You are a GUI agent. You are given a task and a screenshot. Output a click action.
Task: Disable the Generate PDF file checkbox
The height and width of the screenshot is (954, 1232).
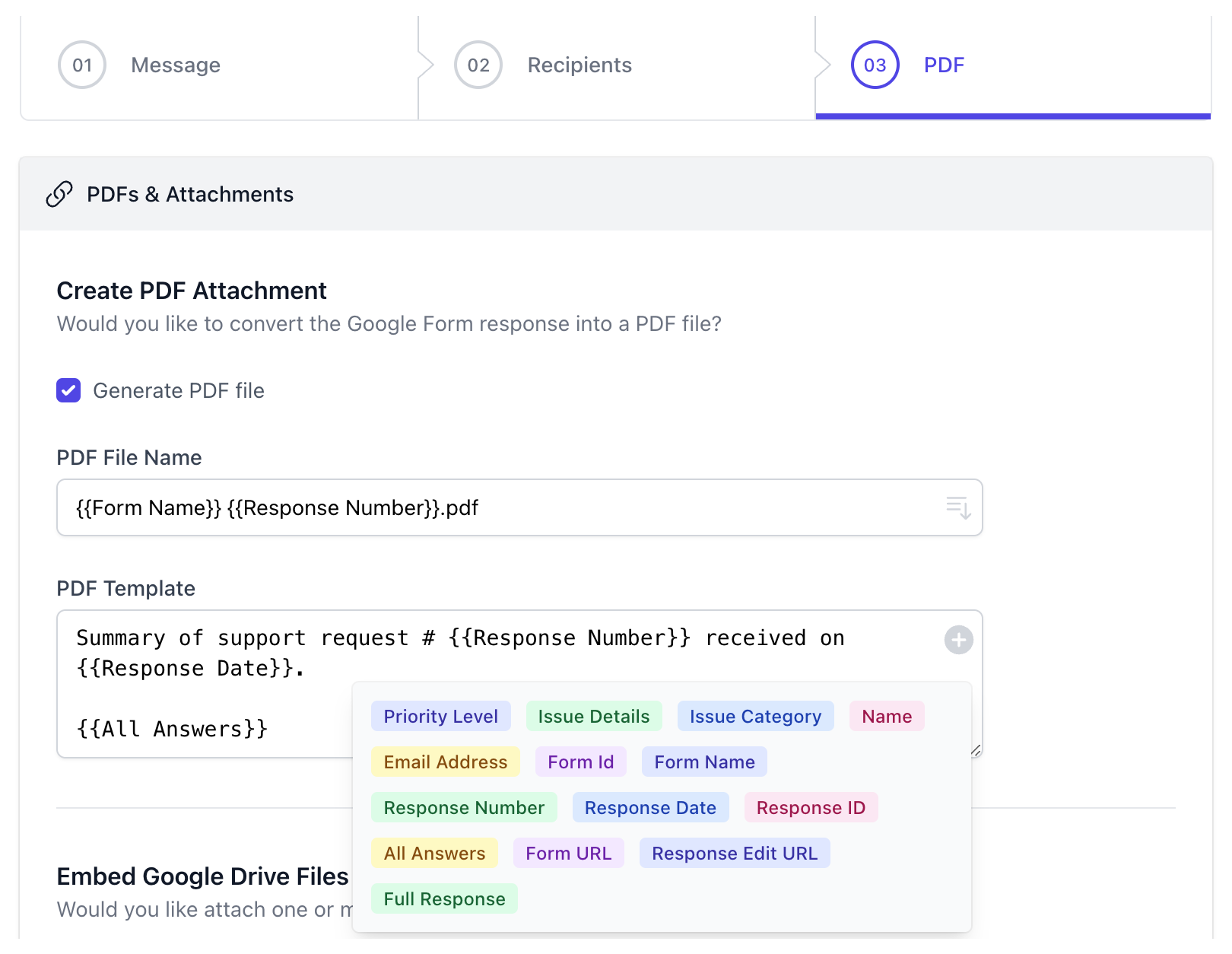(68, 390)
